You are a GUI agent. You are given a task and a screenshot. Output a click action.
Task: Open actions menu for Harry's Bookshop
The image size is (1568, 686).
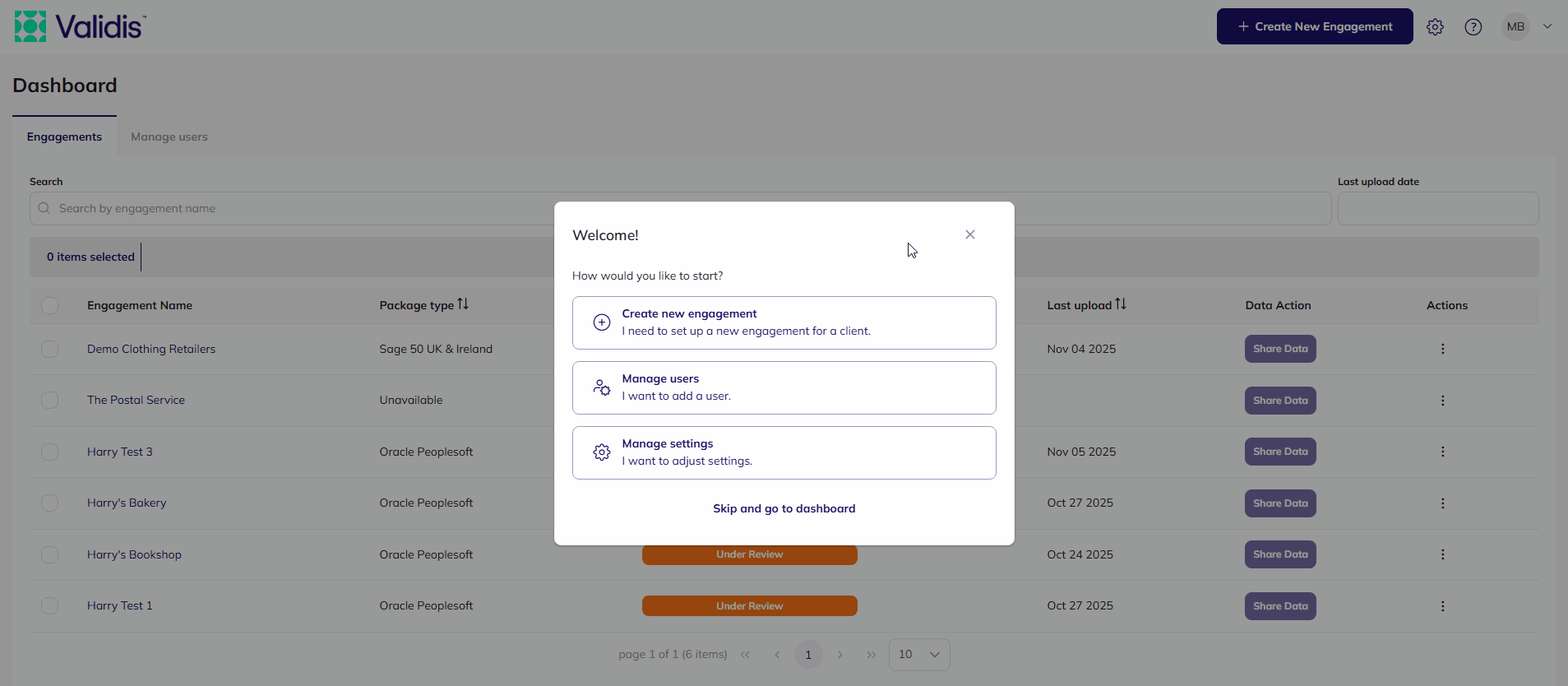(x=1442, y=554)
